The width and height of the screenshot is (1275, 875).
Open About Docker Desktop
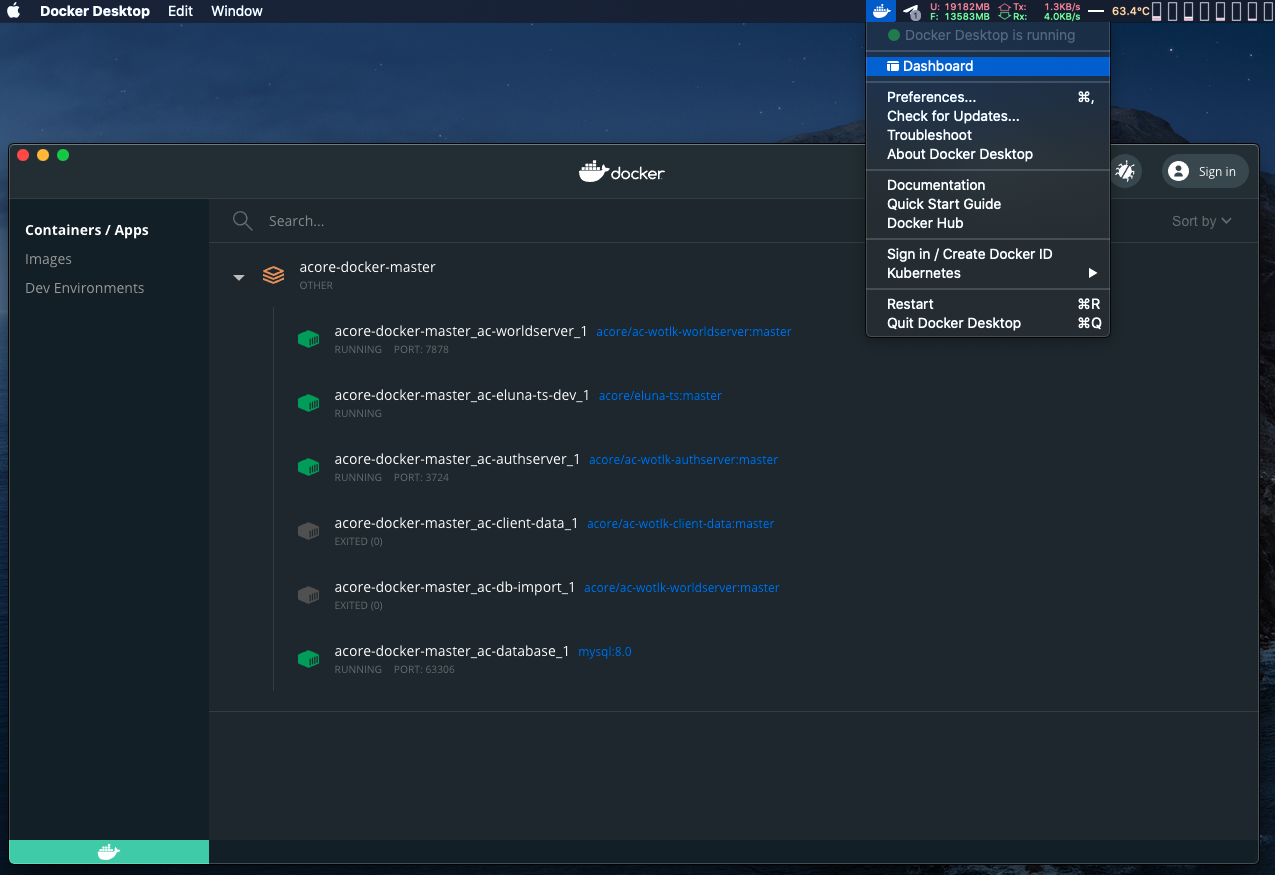tap(988, 154)
